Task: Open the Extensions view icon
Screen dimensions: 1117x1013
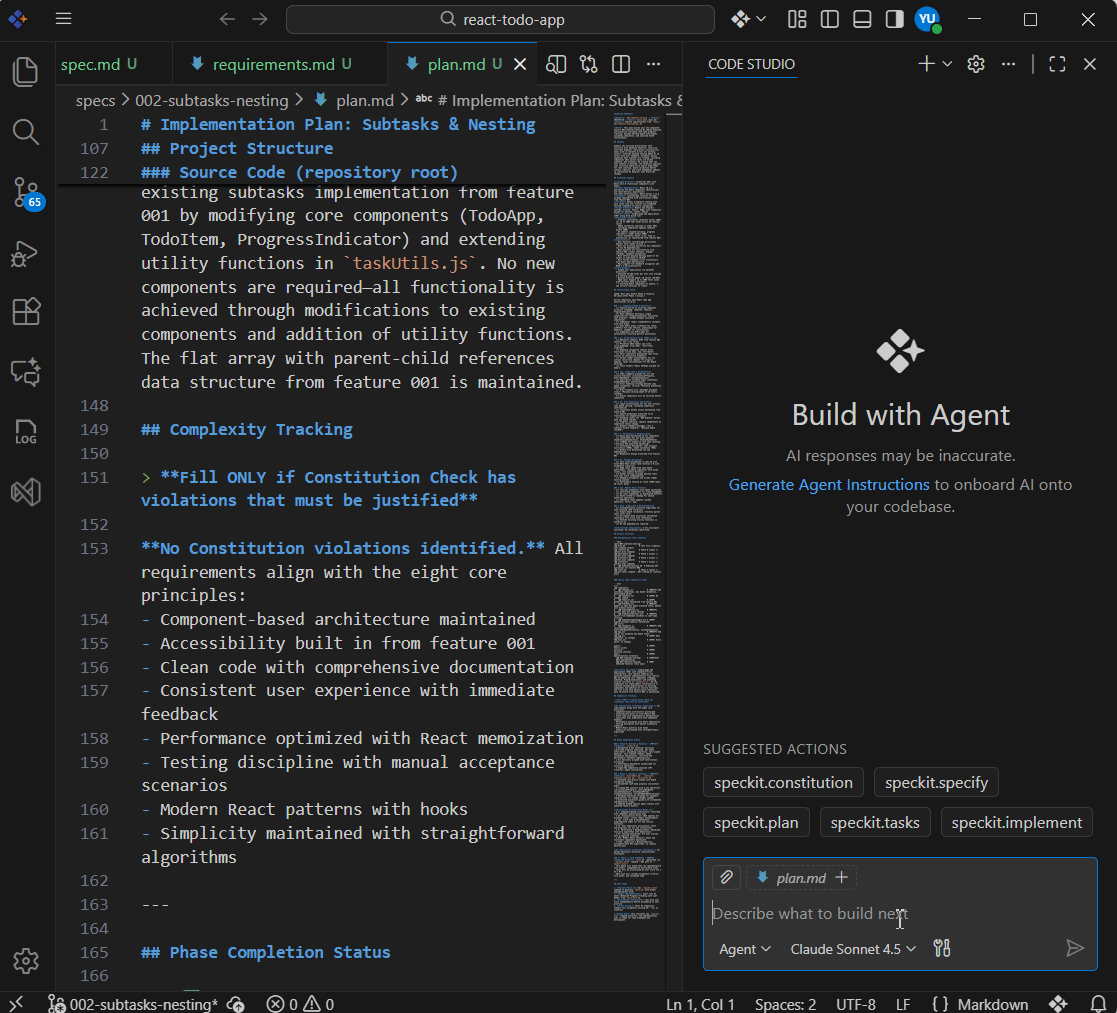Action: 26,312
